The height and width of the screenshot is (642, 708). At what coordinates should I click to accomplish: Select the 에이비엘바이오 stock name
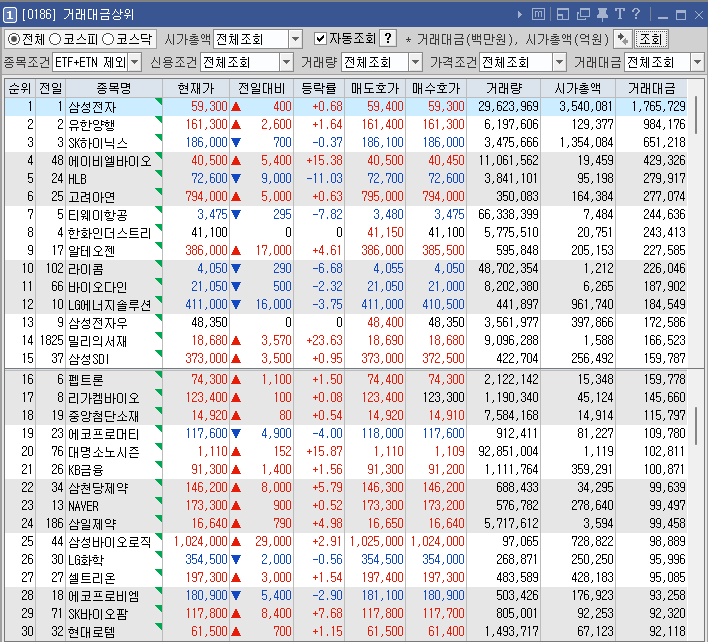tap(109, 161)
